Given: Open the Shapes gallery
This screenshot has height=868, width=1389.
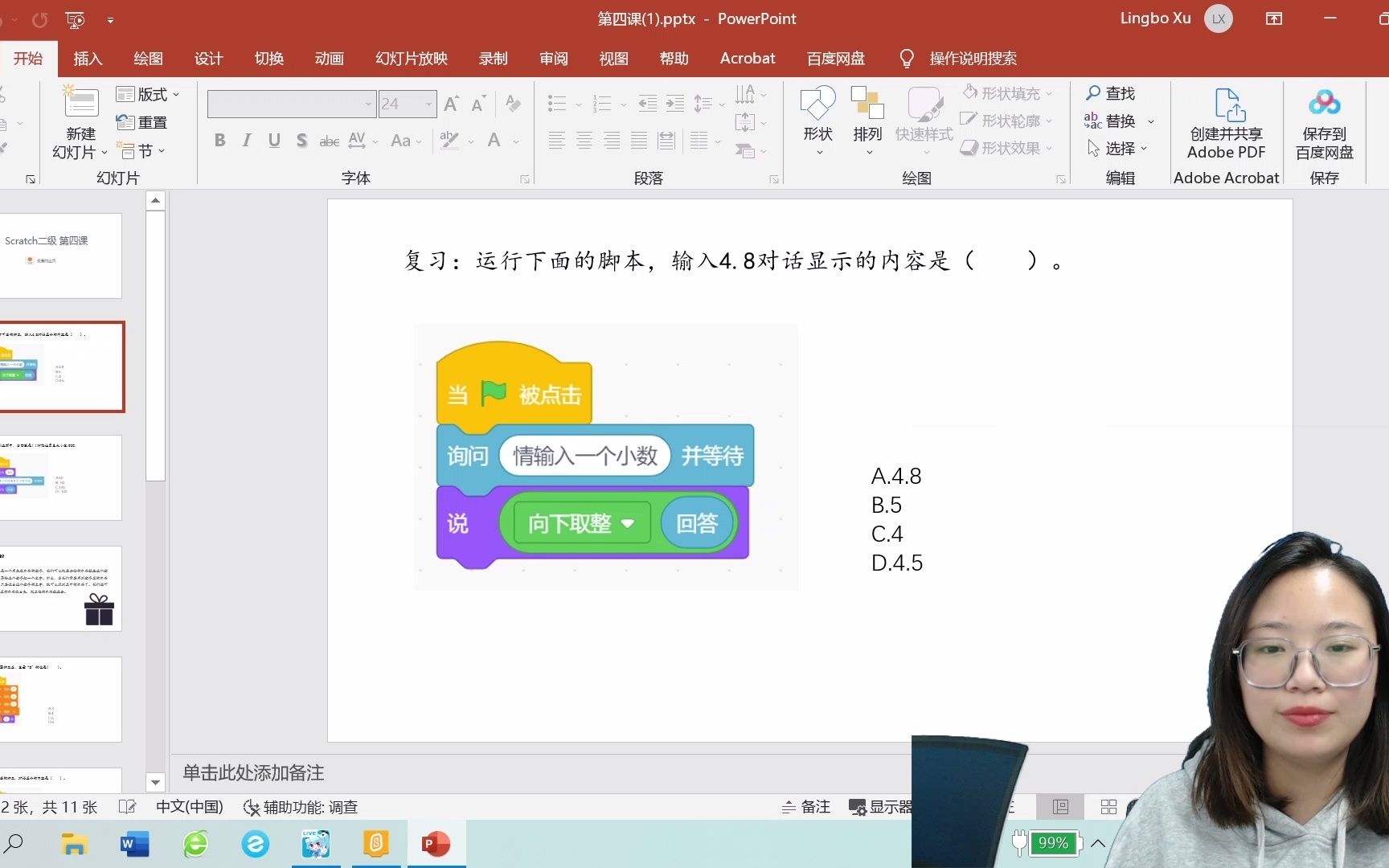Looking at the screenshot, I should (x=817, y=121).
